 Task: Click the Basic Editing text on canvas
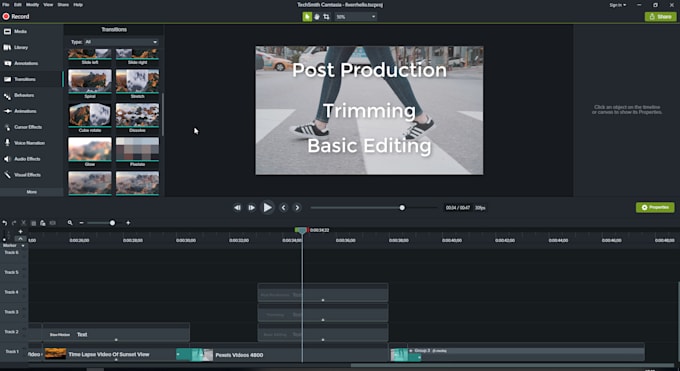pyautogui.click(x=369, y=146)
